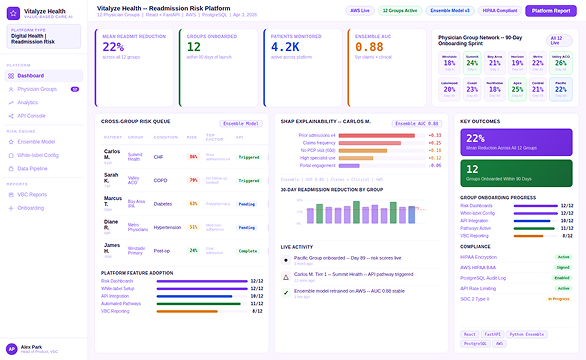Click the Prior admissions SHAP bar
586x360 pixels.
(x=377, y=136)
